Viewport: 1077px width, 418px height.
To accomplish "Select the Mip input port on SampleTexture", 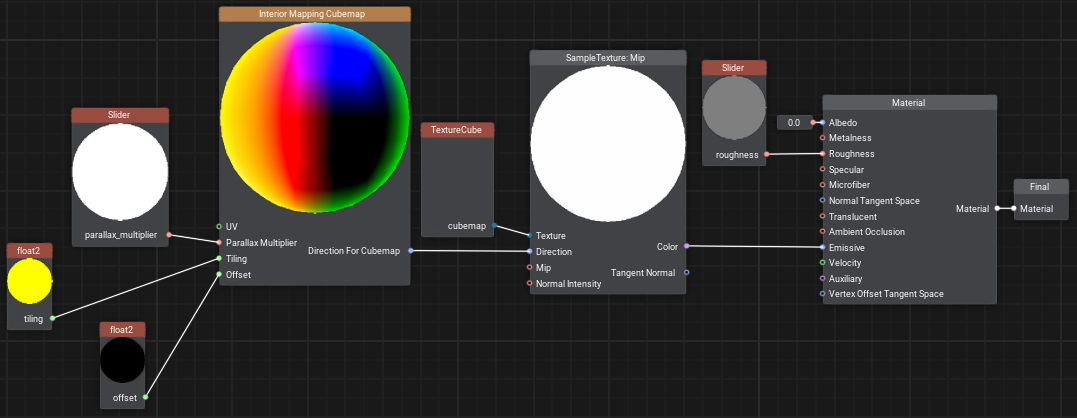I will (530, 268).
